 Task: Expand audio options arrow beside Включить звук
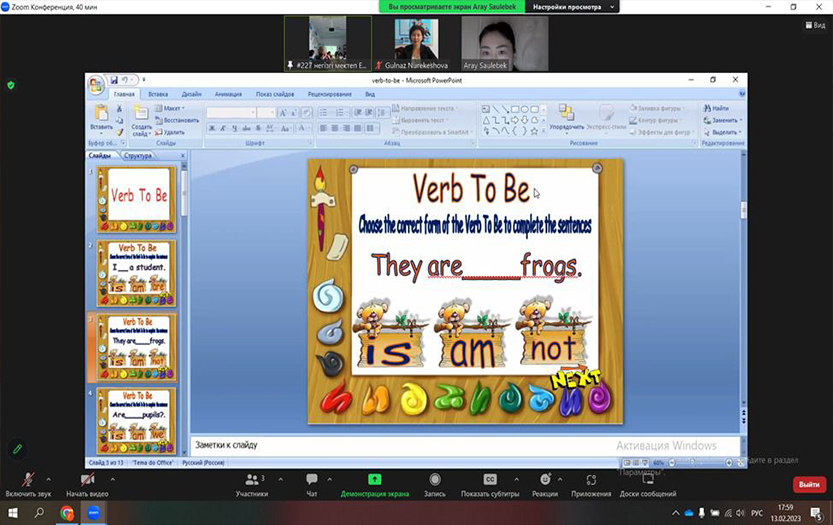(x=47, y=477)
